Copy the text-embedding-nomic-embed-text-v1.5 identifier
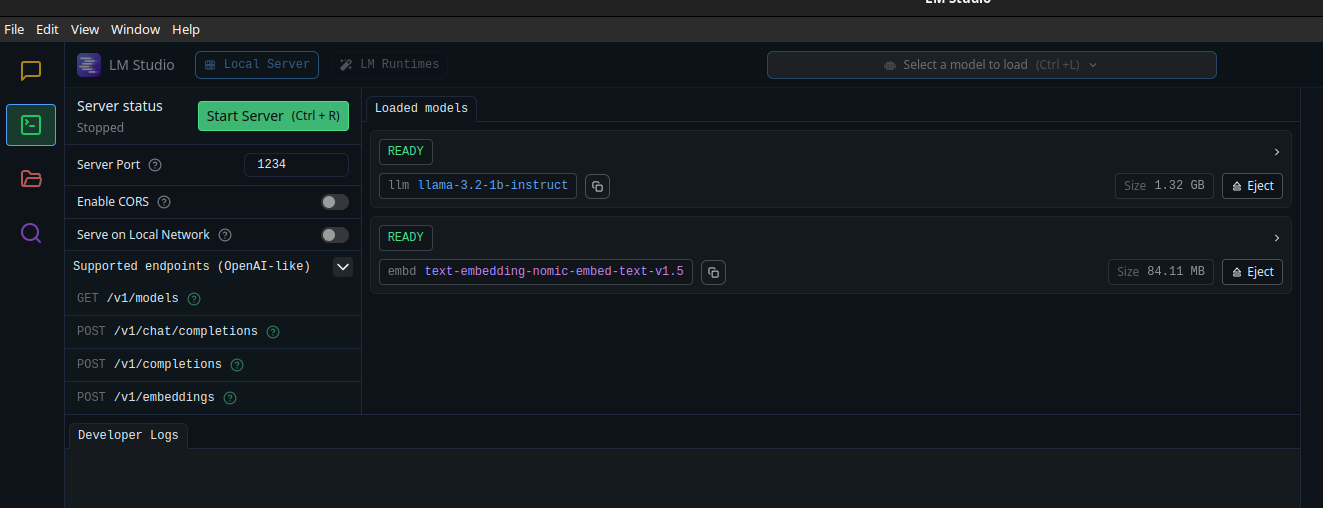The image size is (1323, 508). click(x=713, y=272)
